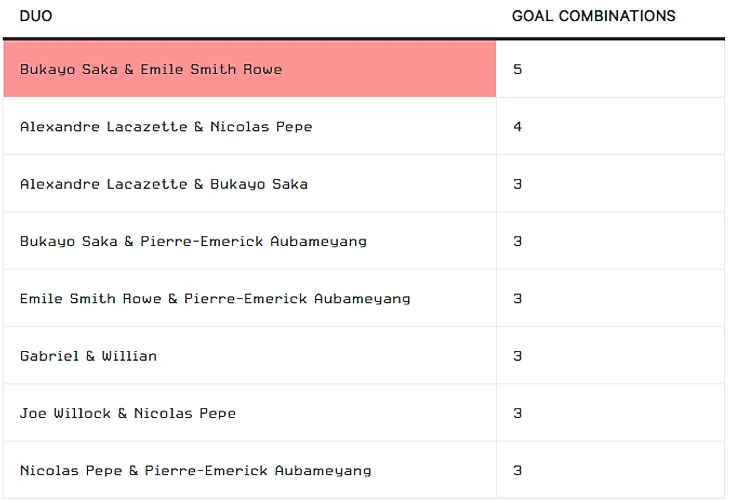The image size is (730, 501).
Task: Select the goal count 4 for Lacazette & Pepe
Action: click(517, 127)
